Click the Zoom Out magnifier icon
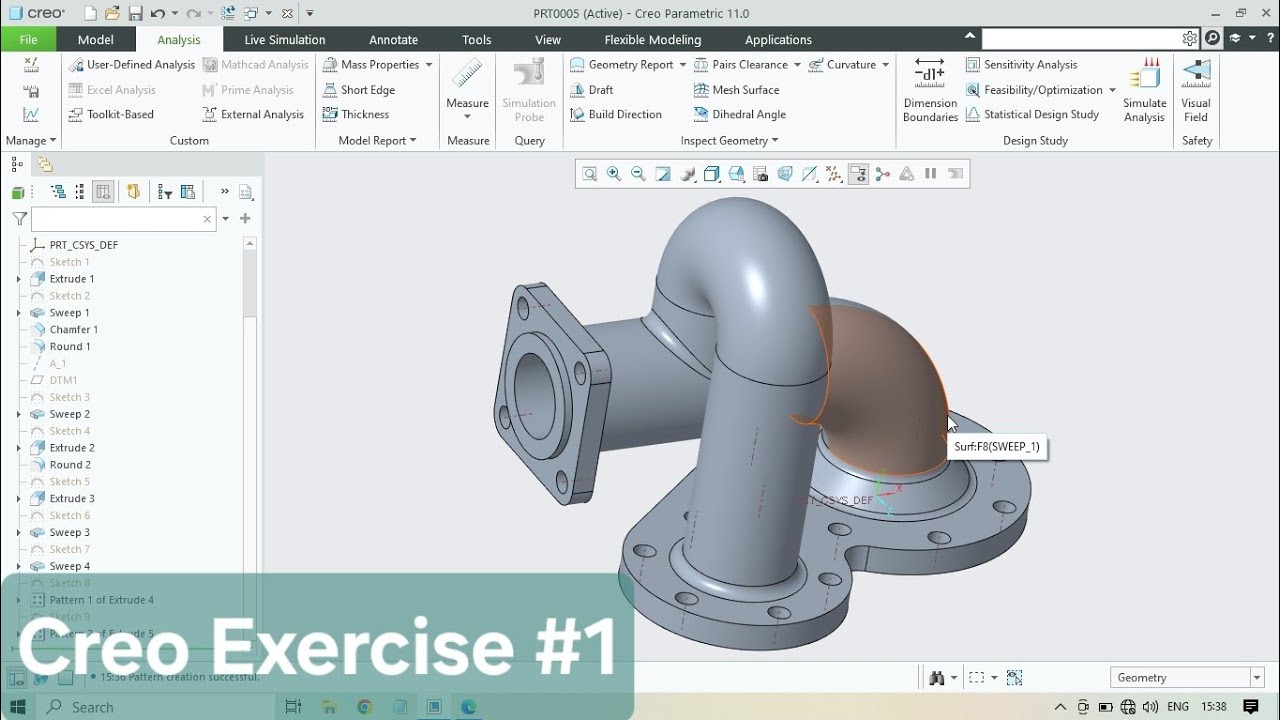Image resolution: width=1280 pixels, height=720 pixels. tap(638, 174)
